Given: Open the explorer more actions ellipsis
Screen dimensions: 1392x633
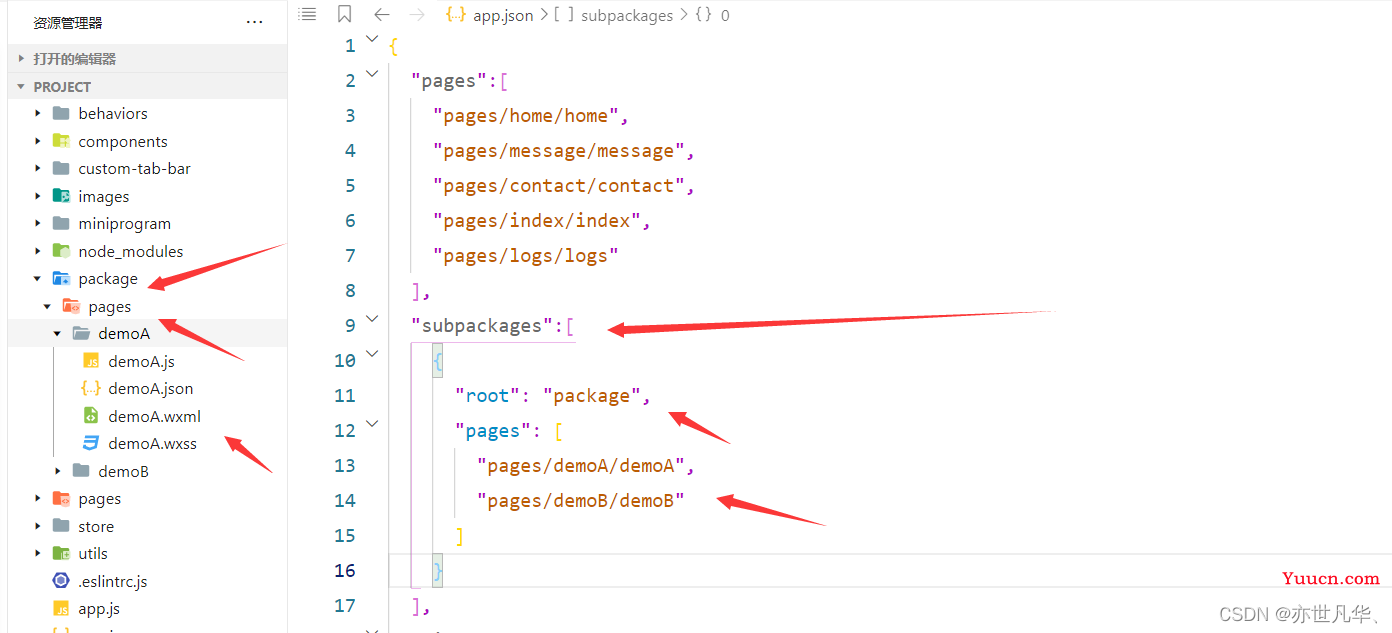Looking at the screenshot, I should [x=255, y=22].
